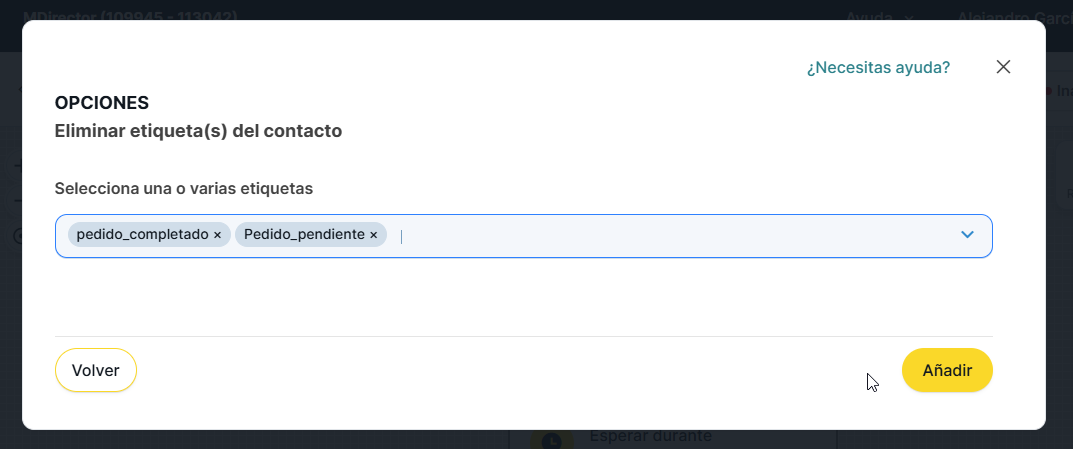This screenshot has width=1073, height=449.
Task: Go back with the Volver button
Action: [96, 370]
